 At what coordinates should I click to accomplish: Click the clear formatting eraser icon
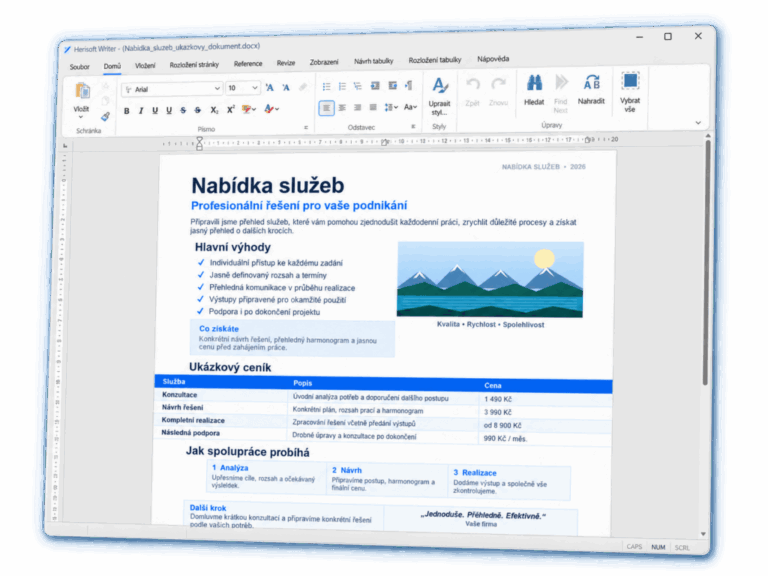(303, 87)
